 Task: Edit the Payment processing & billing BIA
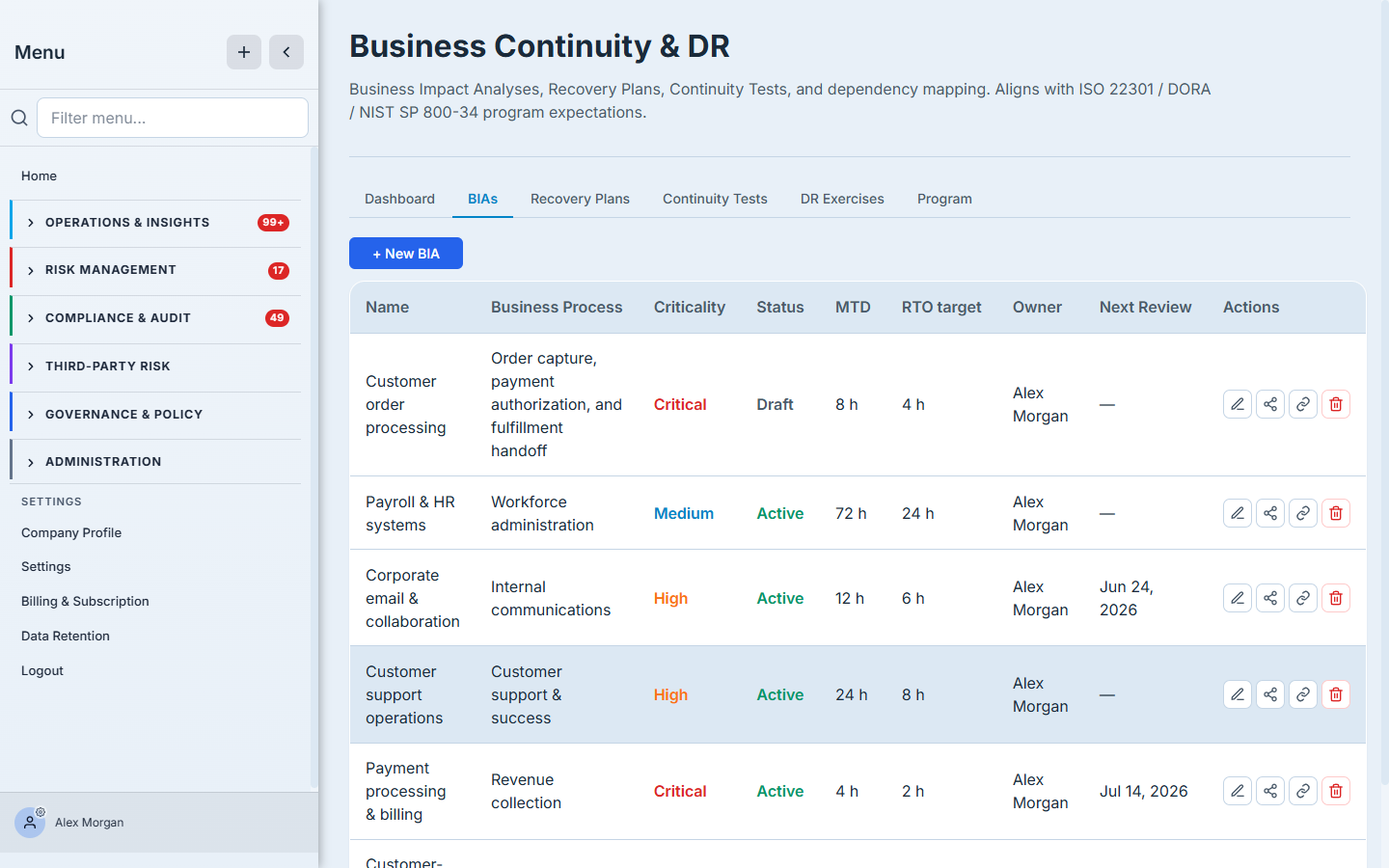click(x=1238, y=791)
